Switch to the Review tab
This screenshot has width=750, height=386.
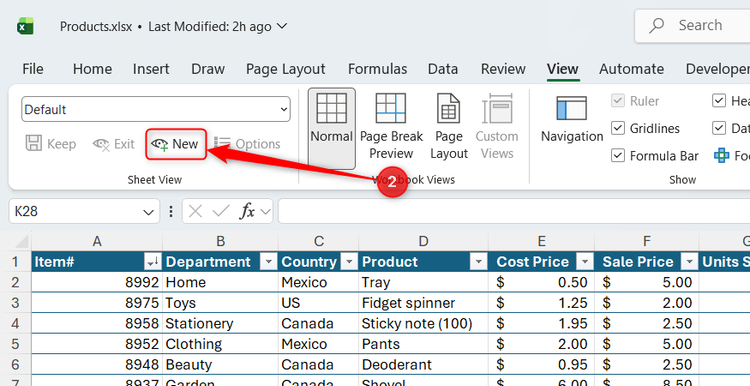click(x=503, y=69)
